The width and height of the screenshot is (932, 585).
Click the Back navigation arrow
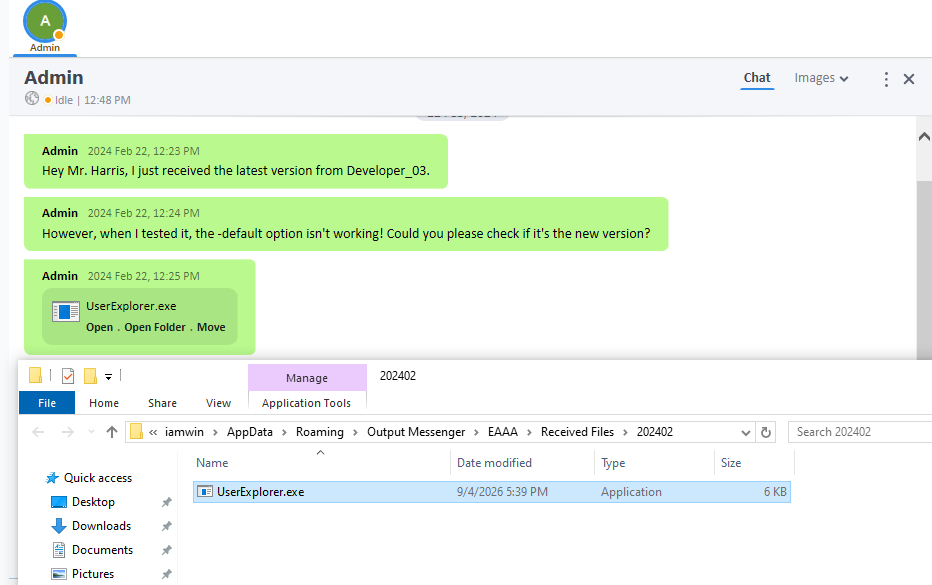38,432
